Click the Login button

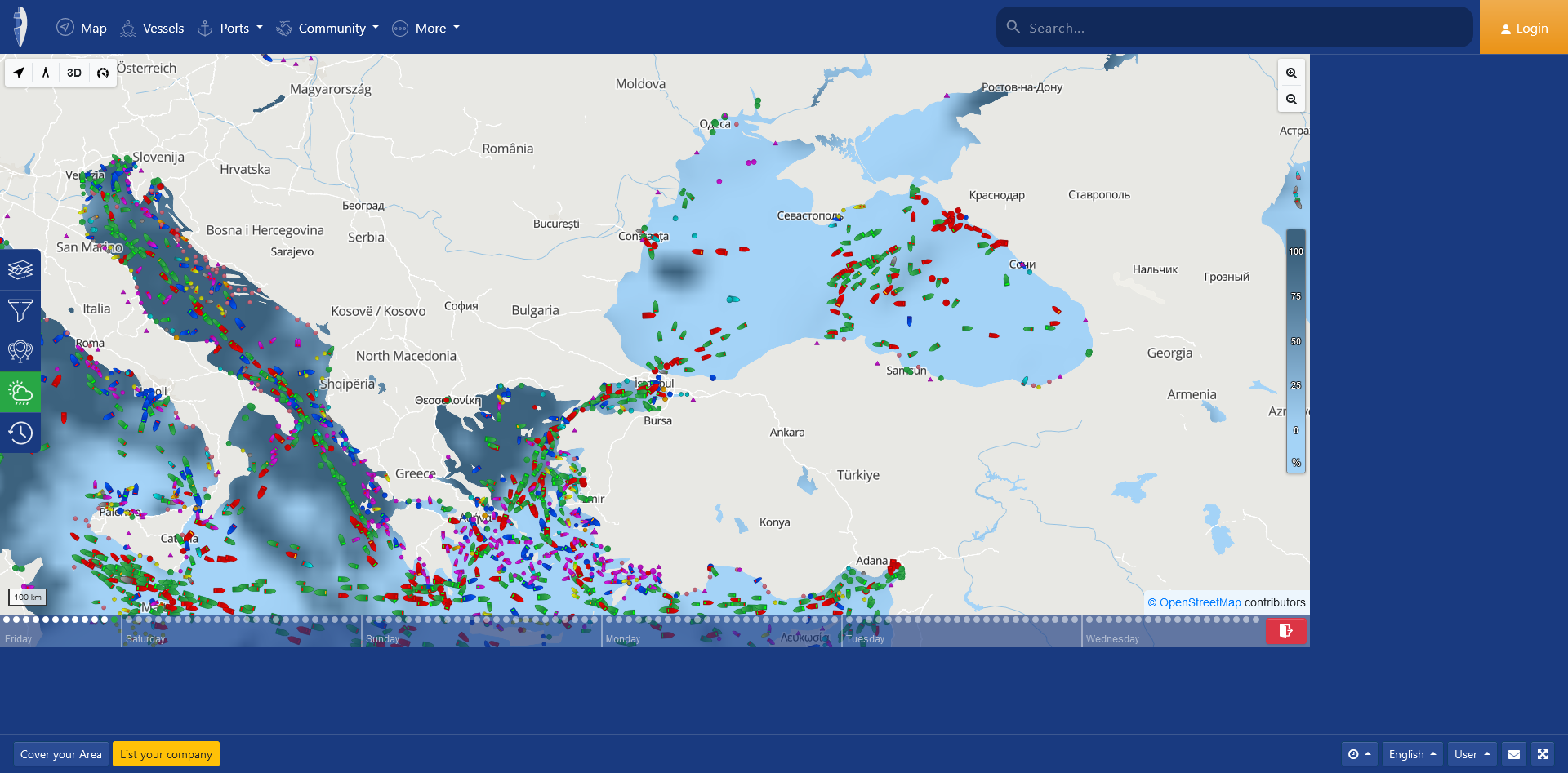(1524, 28)
